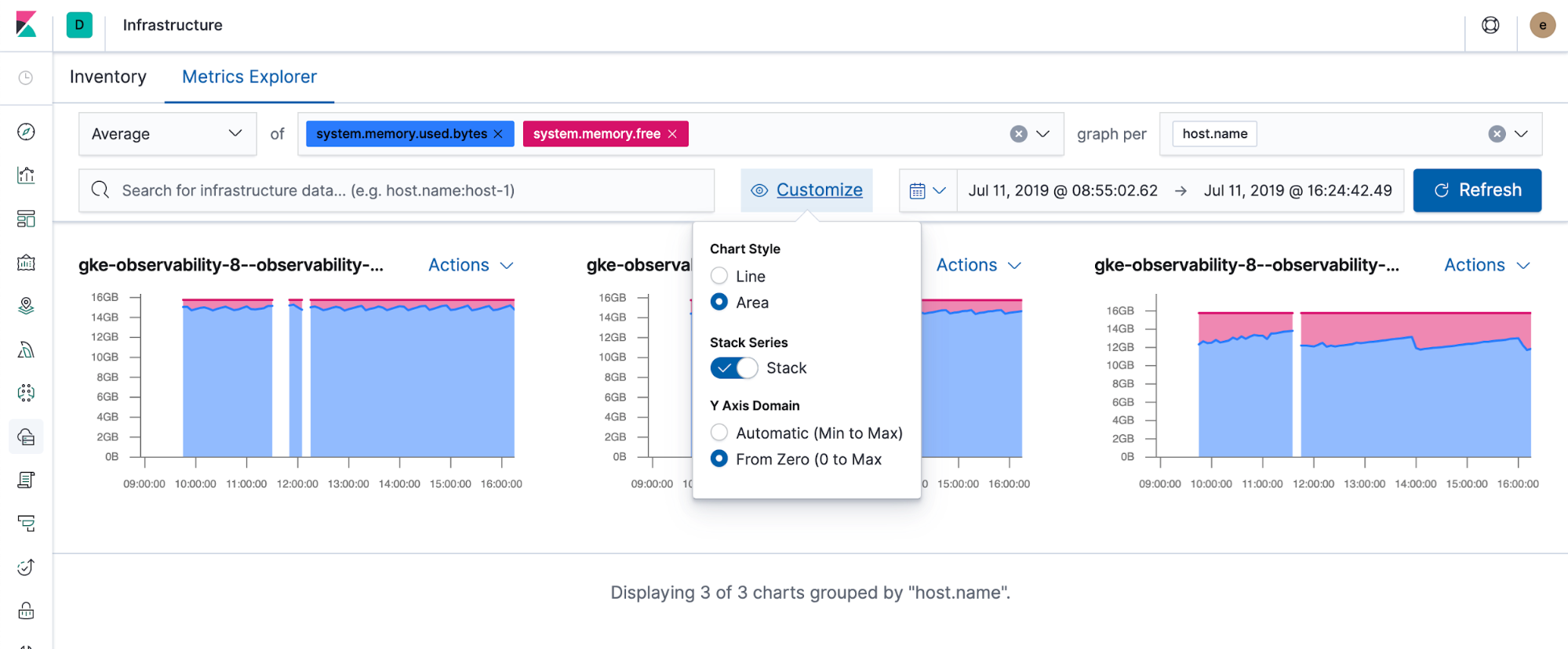Open Actions menu on first chart
The image size is (1568, 649).
click(471, 265)
